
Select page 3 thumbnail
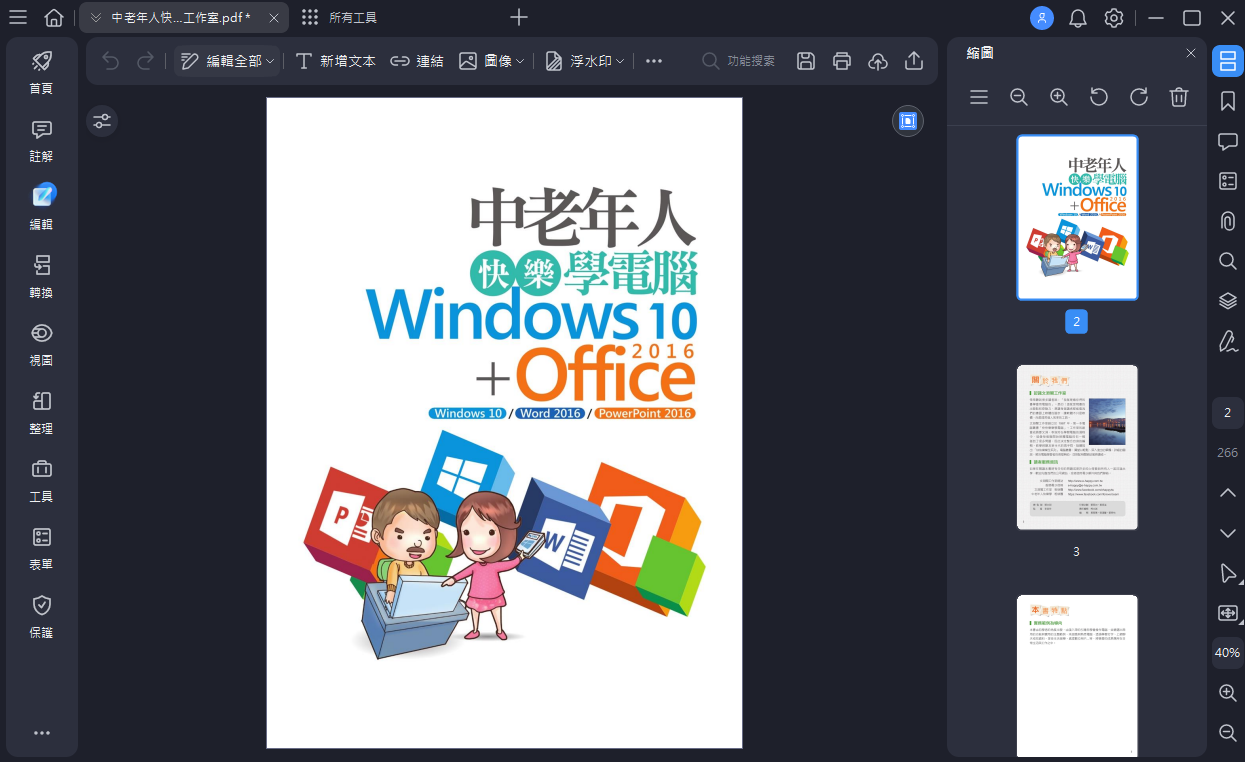[1077, 448]
